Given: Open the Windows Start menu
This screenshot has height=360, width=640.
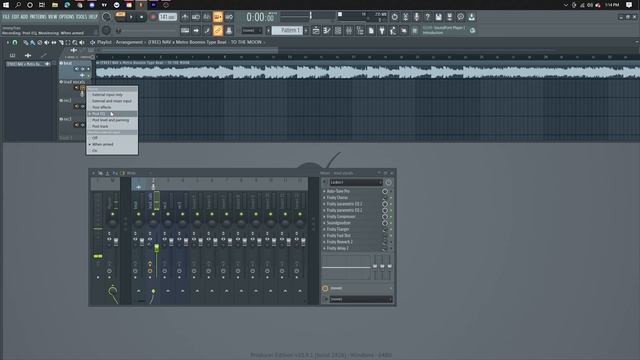Looking at the screenshot, I should [6, 5].
